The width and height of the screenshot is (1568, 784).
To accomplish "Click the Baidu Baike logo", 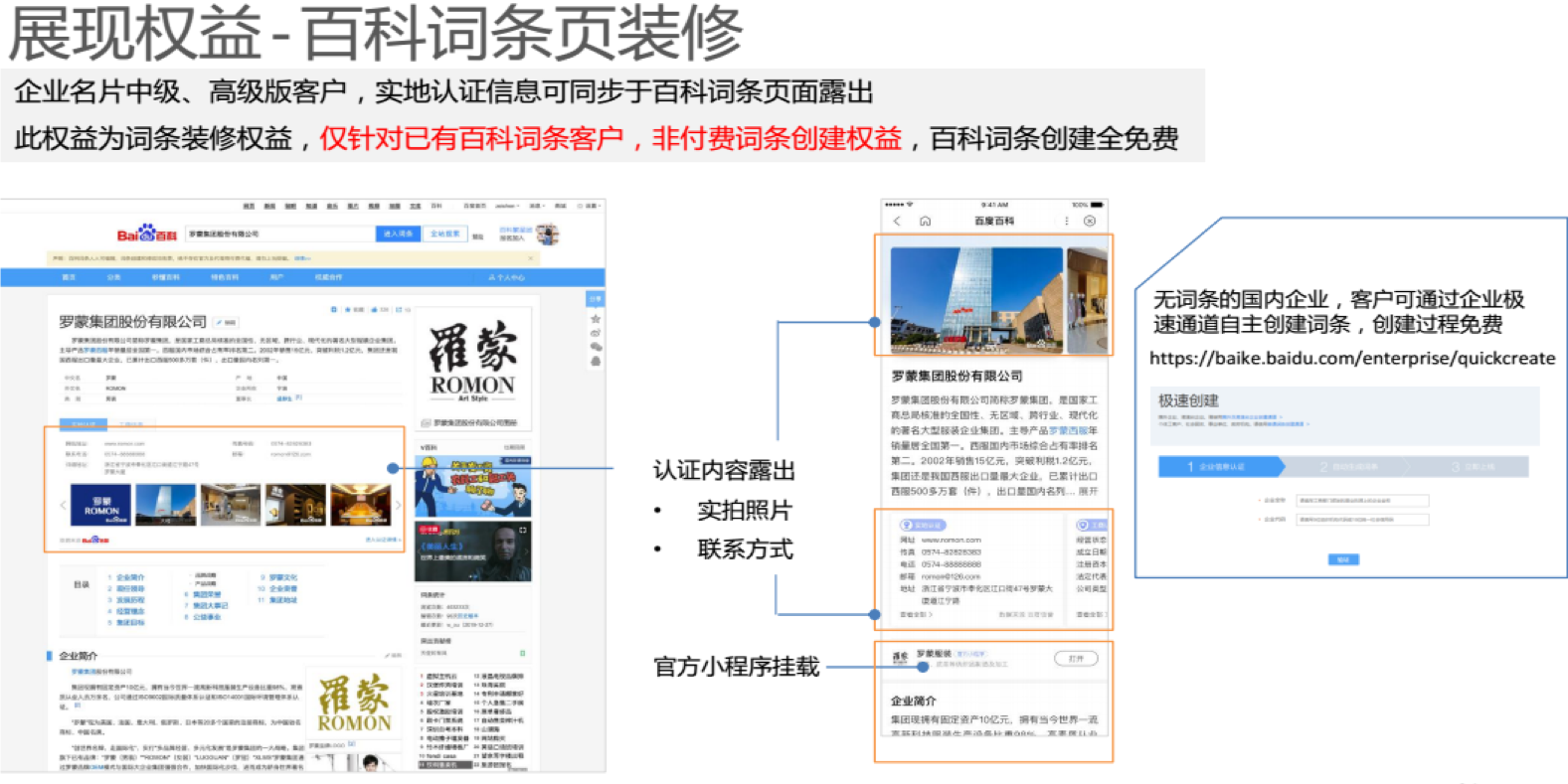I will tap(146, 235).
